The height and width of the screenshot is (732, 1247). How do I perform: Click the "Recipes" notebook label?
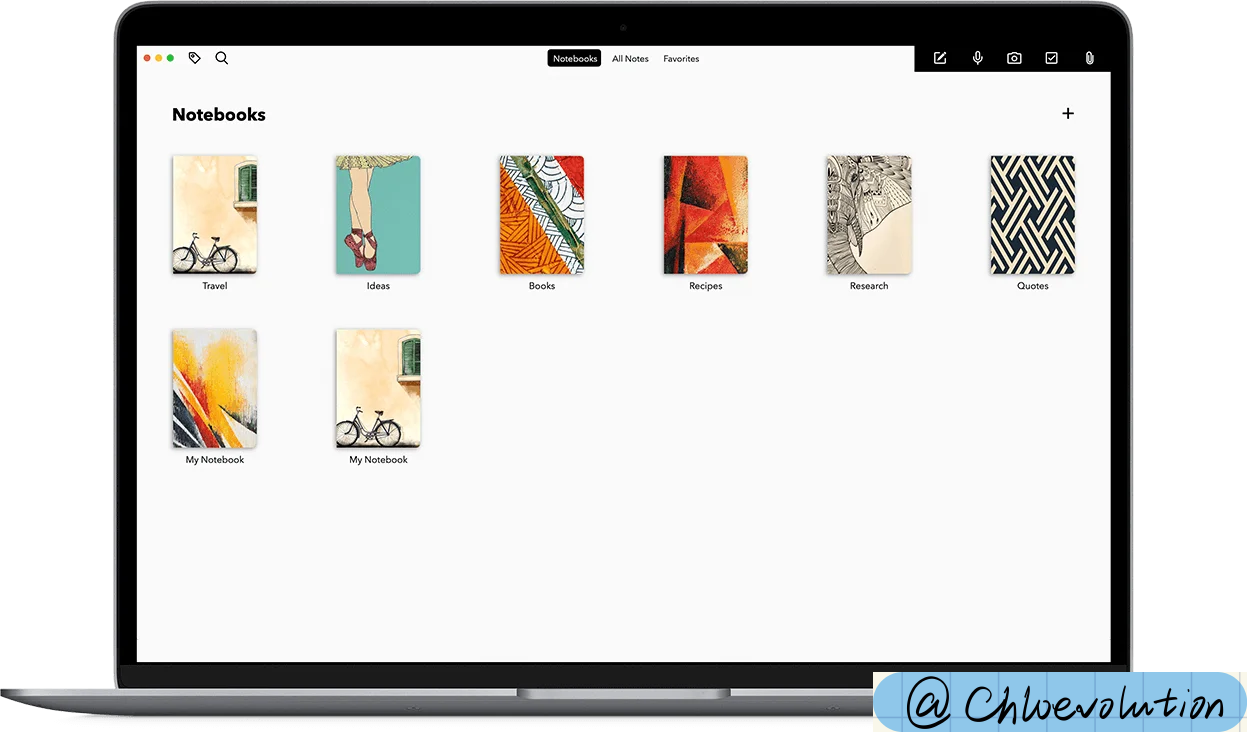pyautogui.click(x=706, y=286)
